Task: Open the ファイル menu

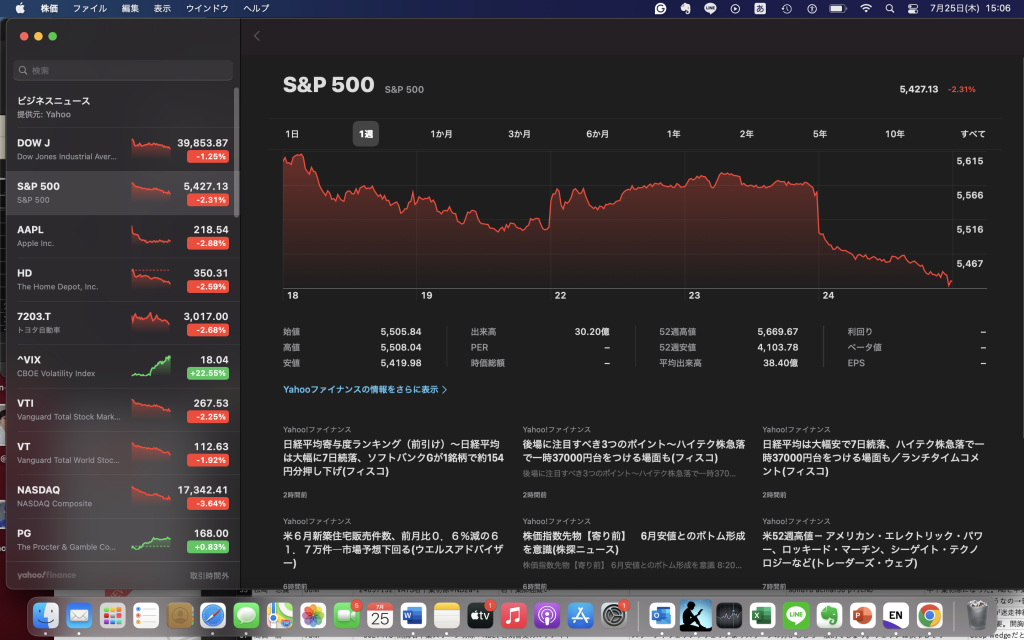Action: [91, 8]
